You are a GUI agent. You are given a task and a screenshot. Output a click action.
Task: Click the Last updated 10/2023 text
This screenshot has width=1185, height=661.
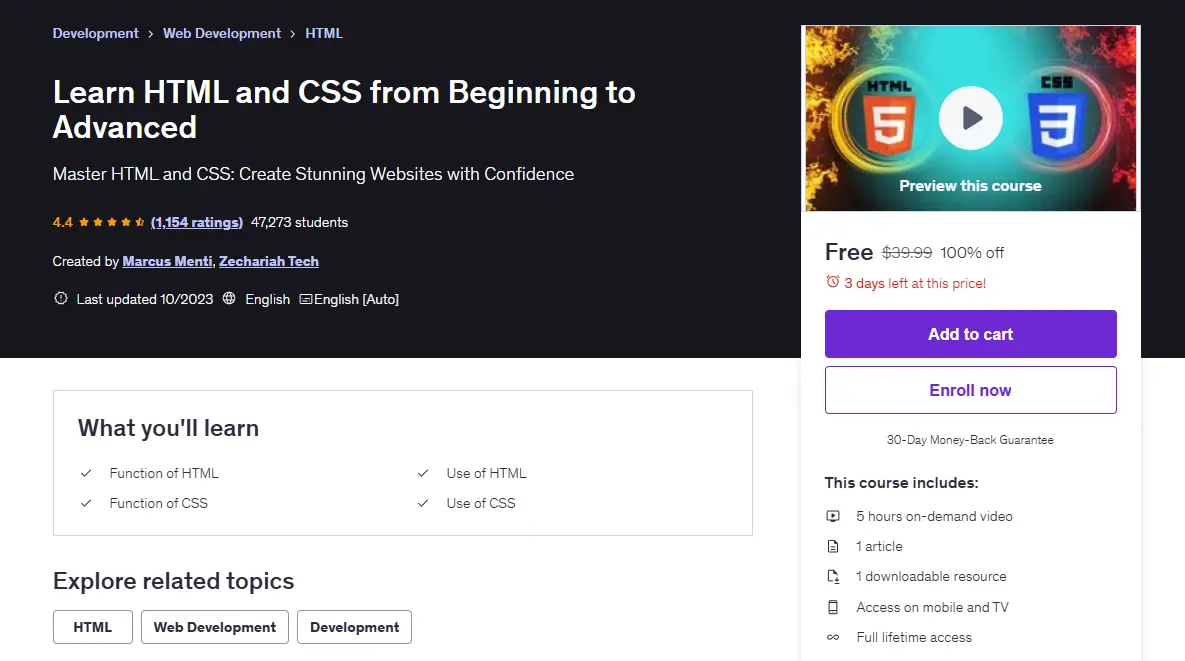(144, 299)
